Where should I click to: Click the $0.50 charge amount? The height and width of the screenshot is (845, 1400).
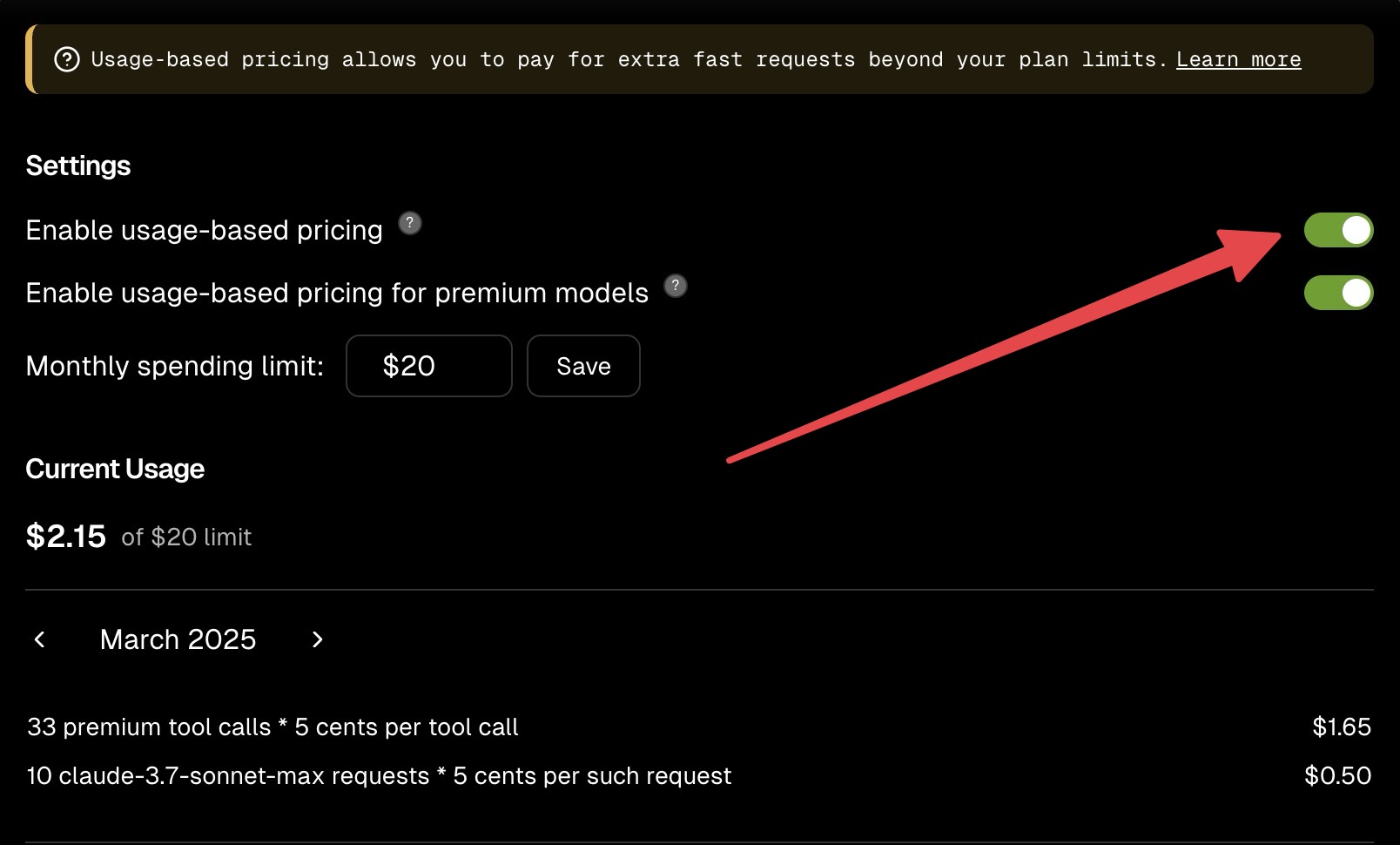pyautogui.click(x=1337, y=775)
